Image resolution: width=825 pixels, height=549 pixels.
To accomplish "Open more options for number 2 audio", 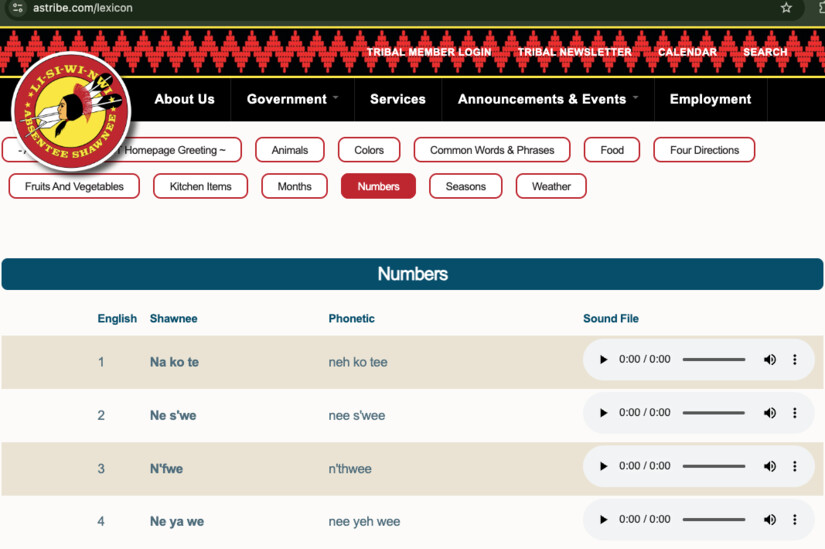I will coord(795,413).
